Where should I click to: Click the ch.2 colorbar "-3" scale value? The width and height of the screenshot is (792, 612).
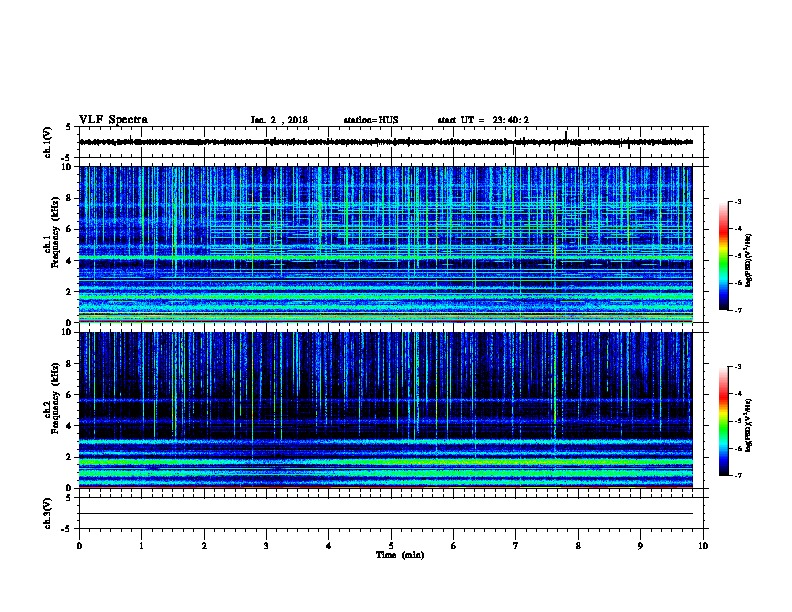(x=737, y=367)
